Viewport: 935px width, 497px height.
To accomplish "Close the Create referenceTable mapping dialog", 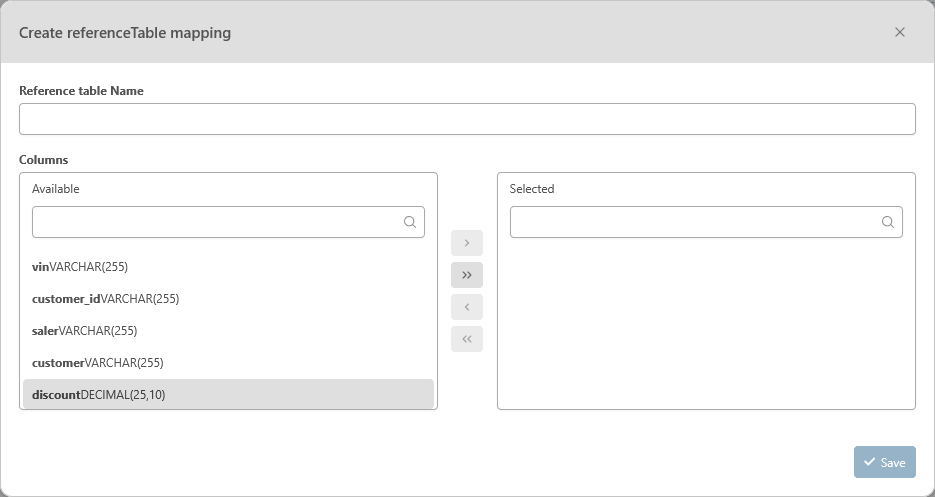I will 899,32.
